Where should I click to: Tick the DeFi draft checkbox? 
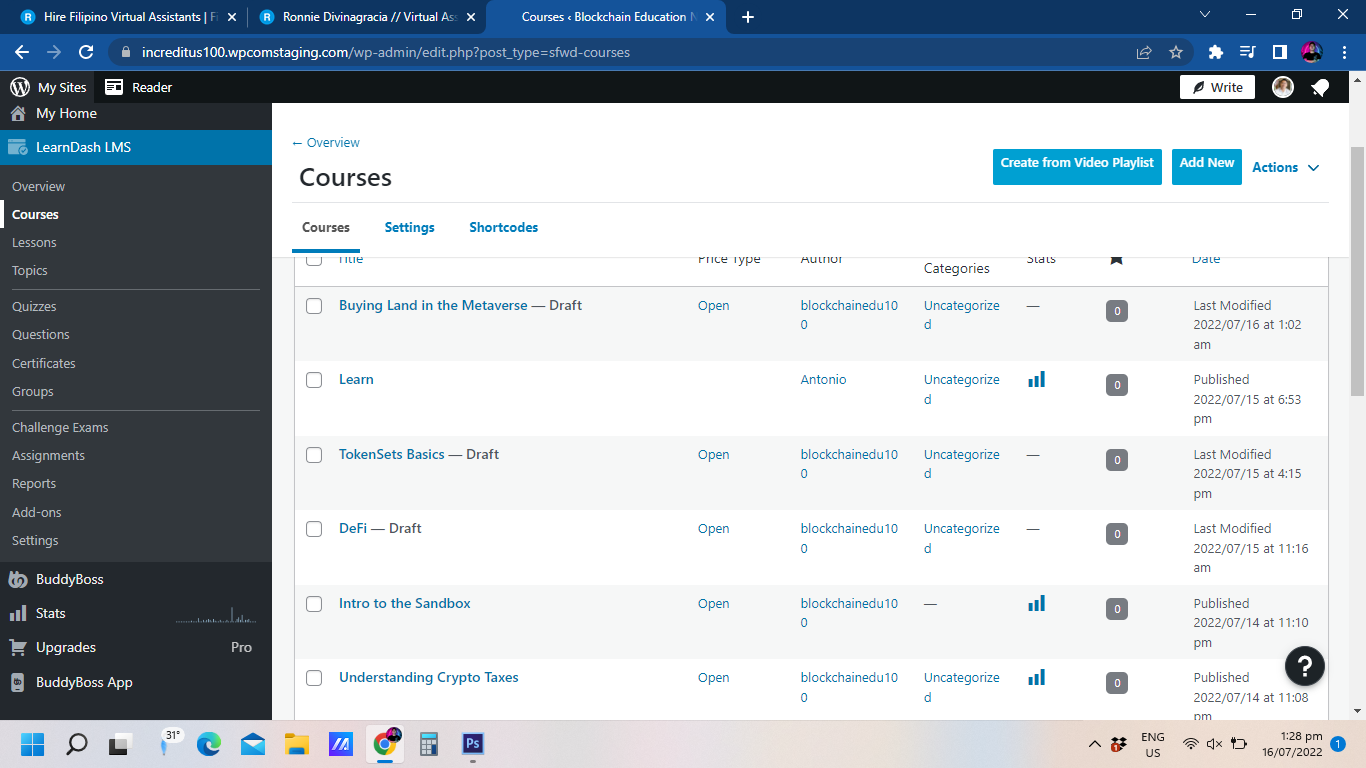314,529
